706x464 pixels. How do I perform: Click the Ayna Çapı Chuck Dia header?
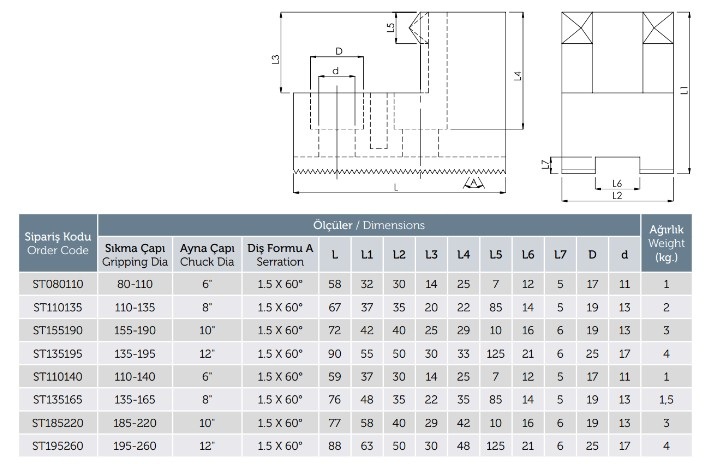click(207, 255)
